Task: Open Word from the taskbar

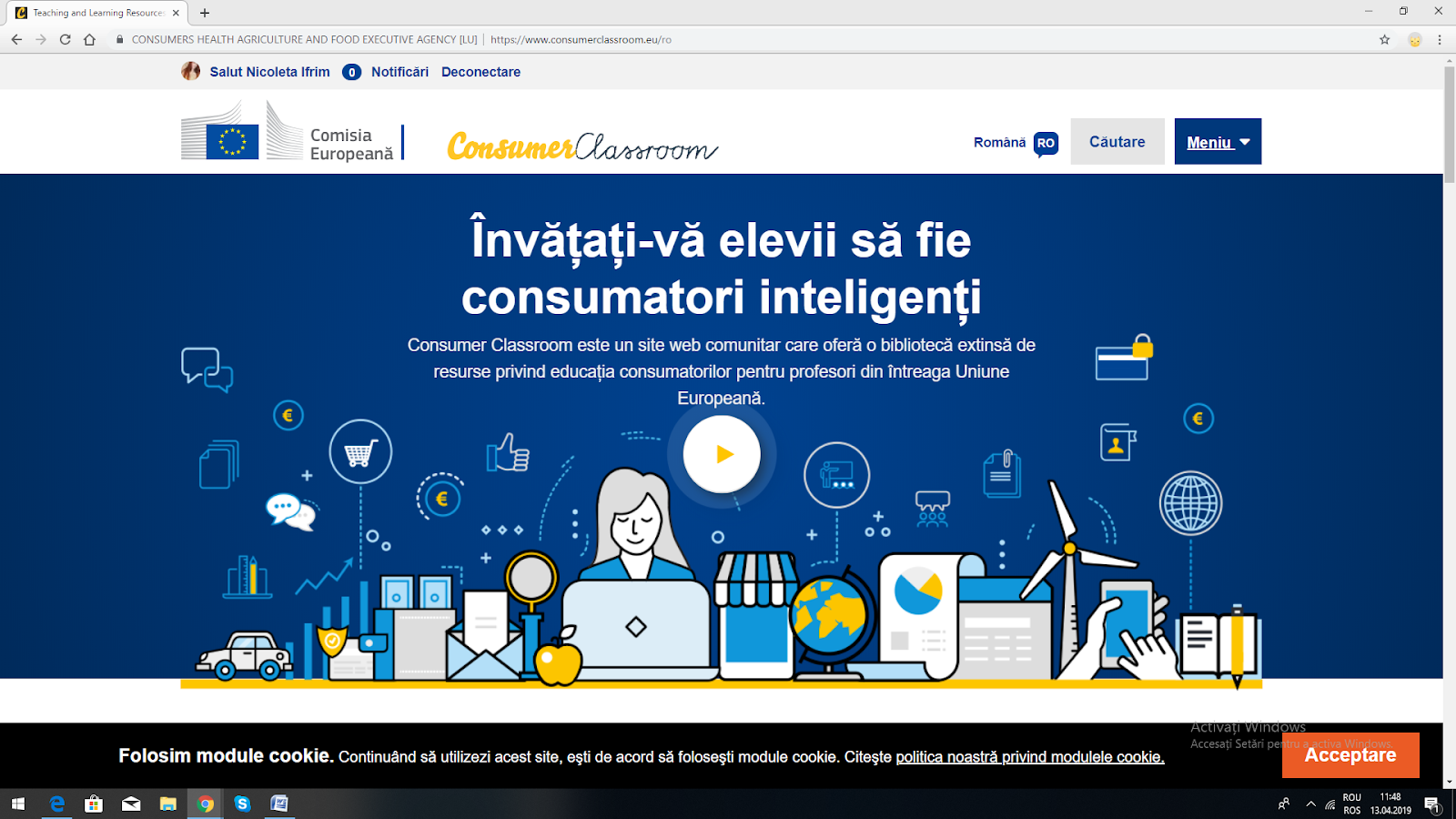Action: pos(279,804)
